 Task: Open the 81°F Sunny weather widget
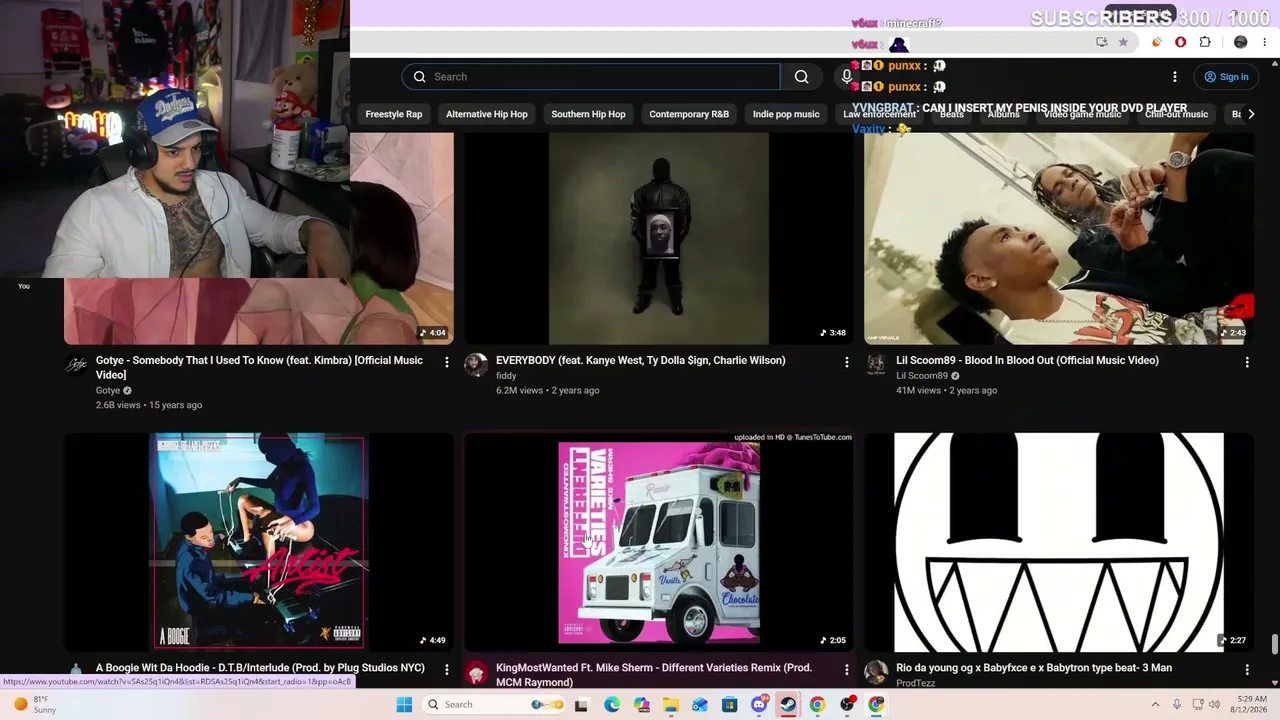tap(35, 704)
